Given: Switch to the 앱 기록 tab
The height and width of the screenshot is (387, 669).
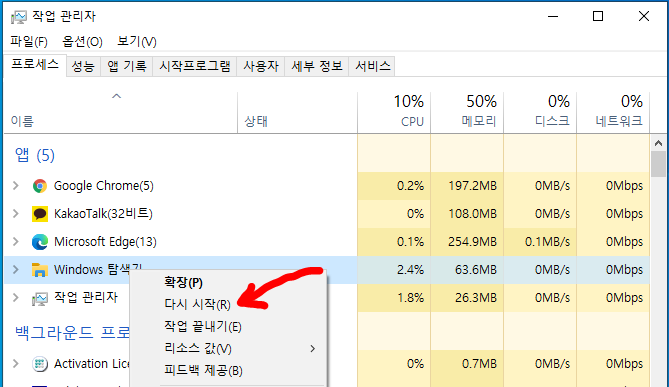Looking at the screenshot, I should click(127, 66).
